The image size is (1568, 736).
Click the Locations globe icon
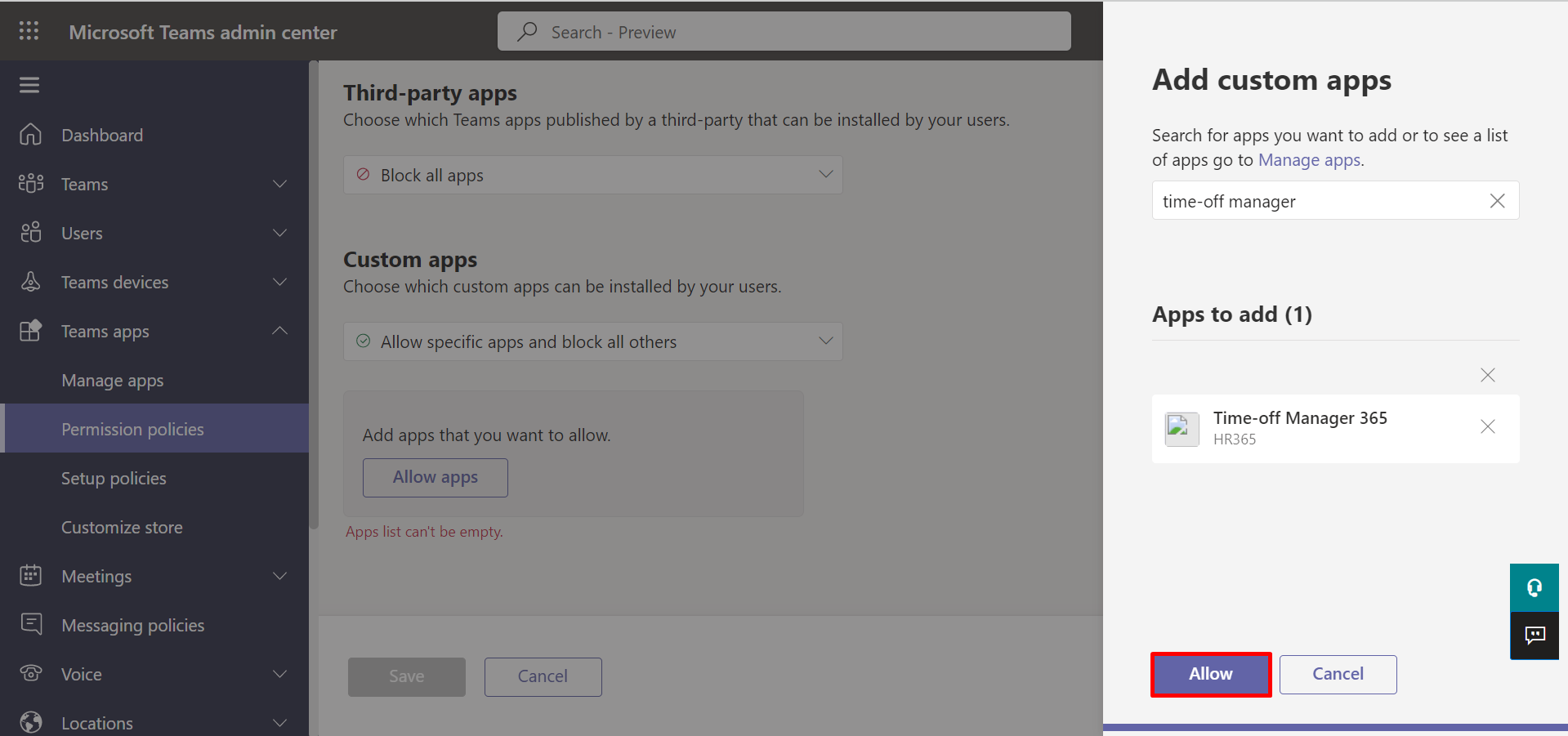(31, 723)
